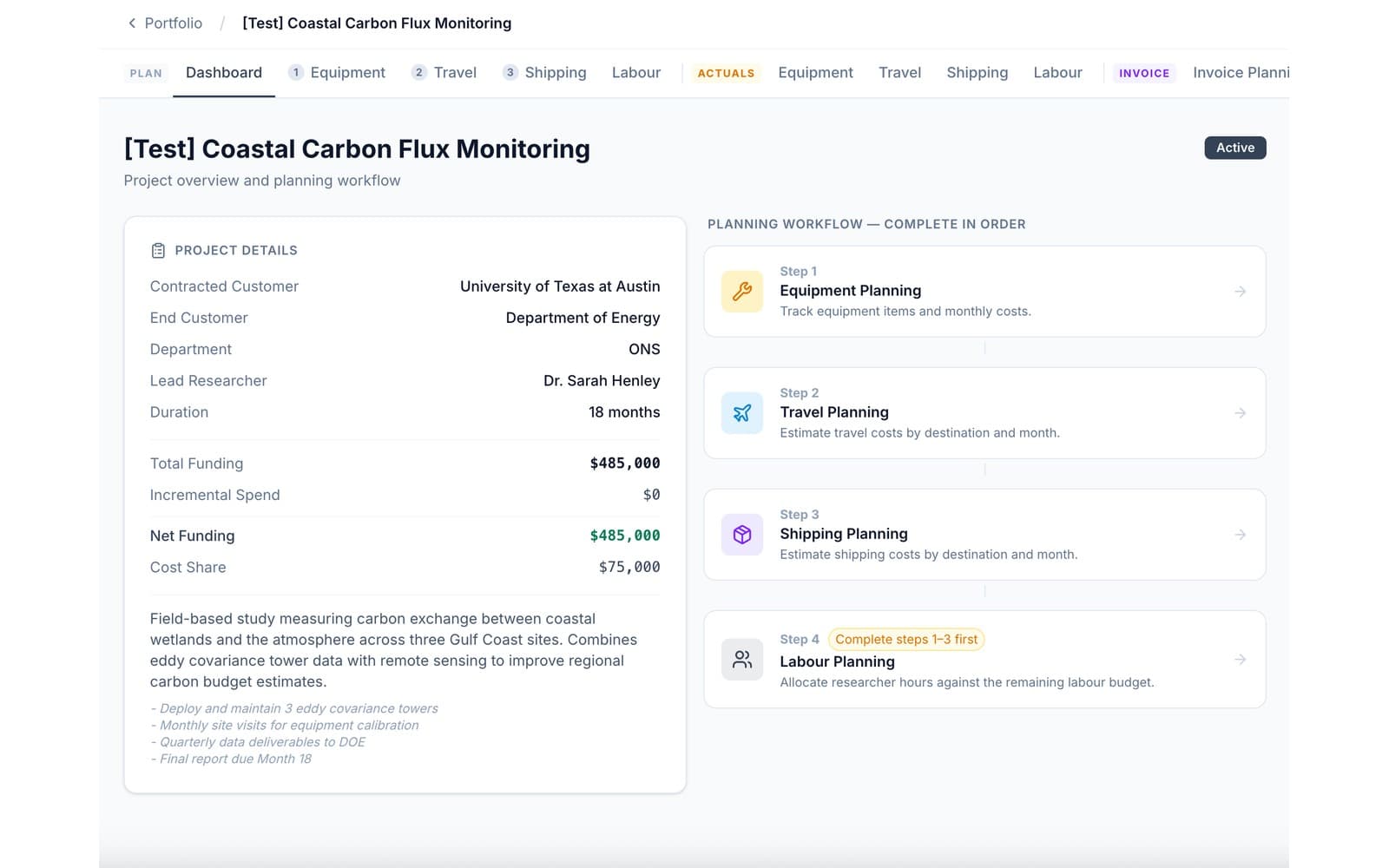Click the Department of Energy value

(583, 318)
